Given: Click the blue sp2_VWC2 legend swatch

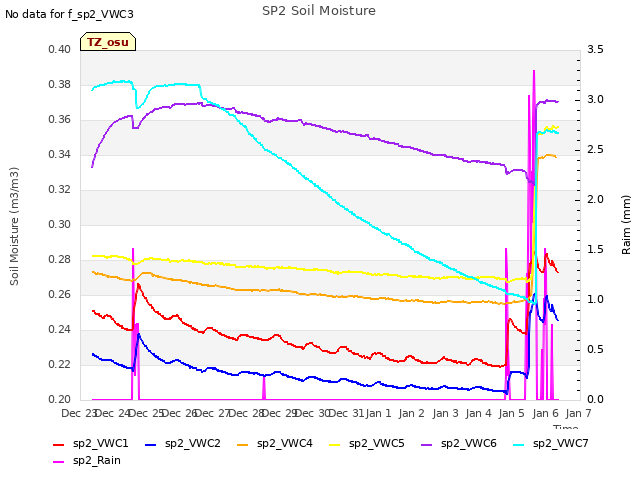Looking at the screenshot, I should (x=151, y=444).
